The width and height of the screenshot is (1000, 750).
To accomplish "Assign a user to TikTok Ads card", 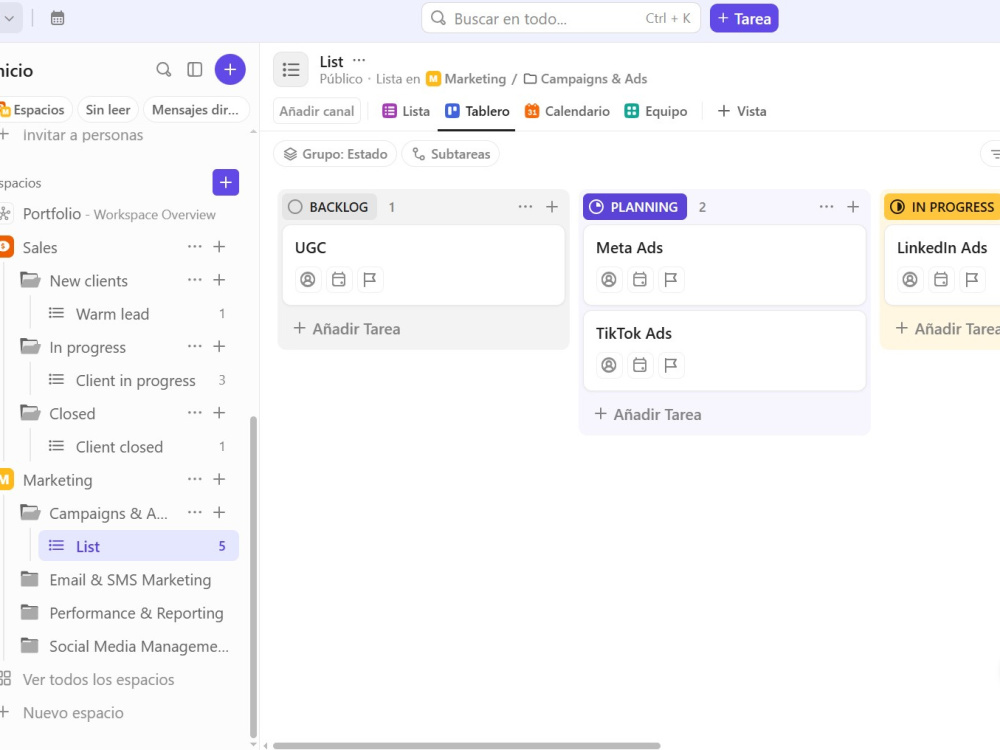I will point(609,365).
